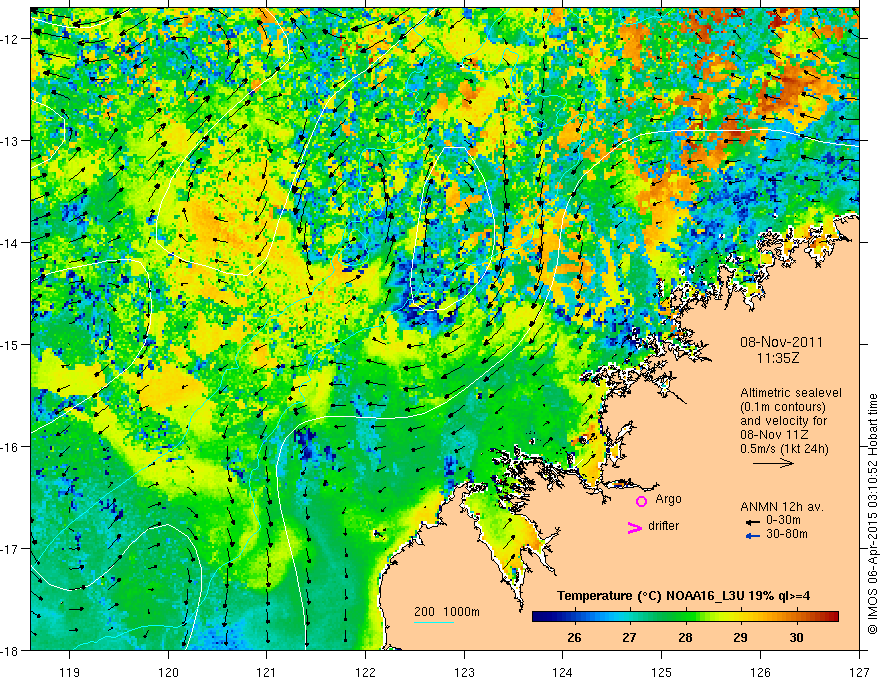Click the IMOS copyright timestamp text
This screenshot has height=680, width=880.
[x=873, y=514]
